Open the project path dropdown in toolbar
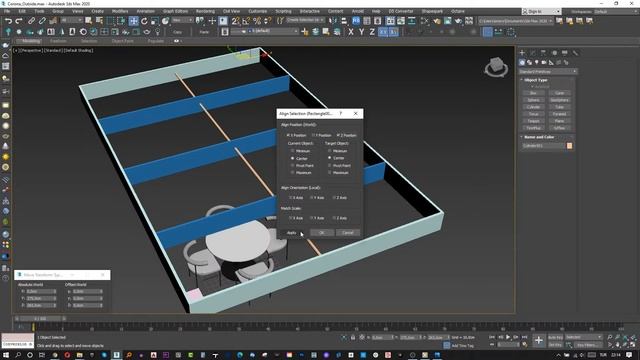The image size is (640, 360). tap(516, 20)
